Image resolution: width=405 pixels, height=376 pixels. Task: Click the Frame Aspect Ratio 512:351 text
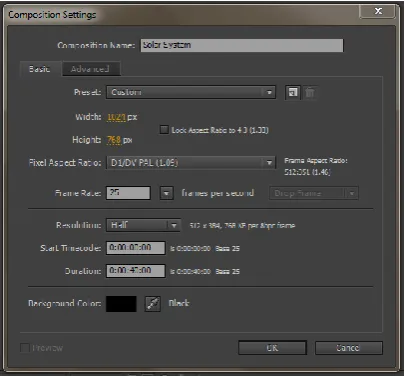307,172
